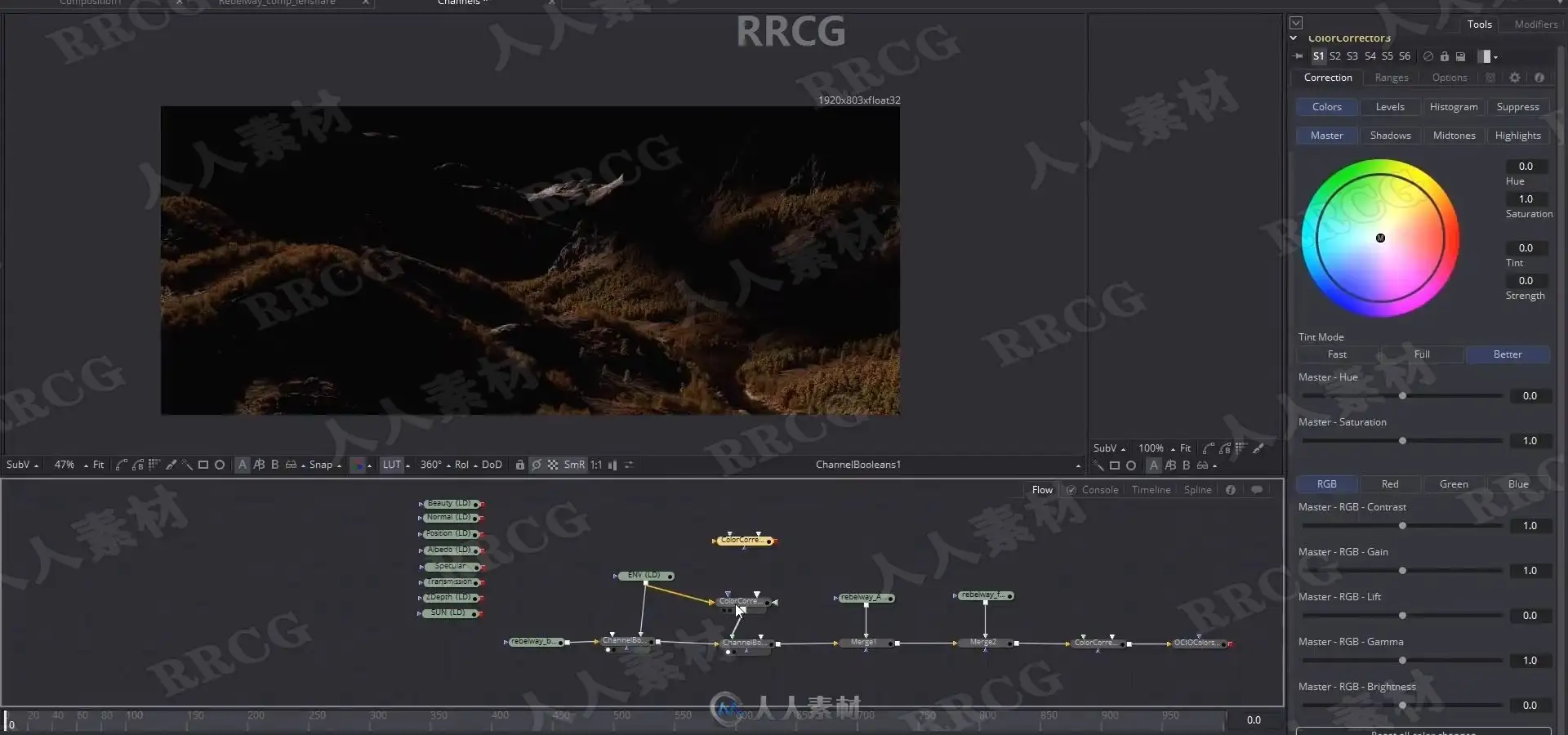The image size is (1568, 735).
Task: Show buffer A in the left viewer
Action: (x=243, y=465)
